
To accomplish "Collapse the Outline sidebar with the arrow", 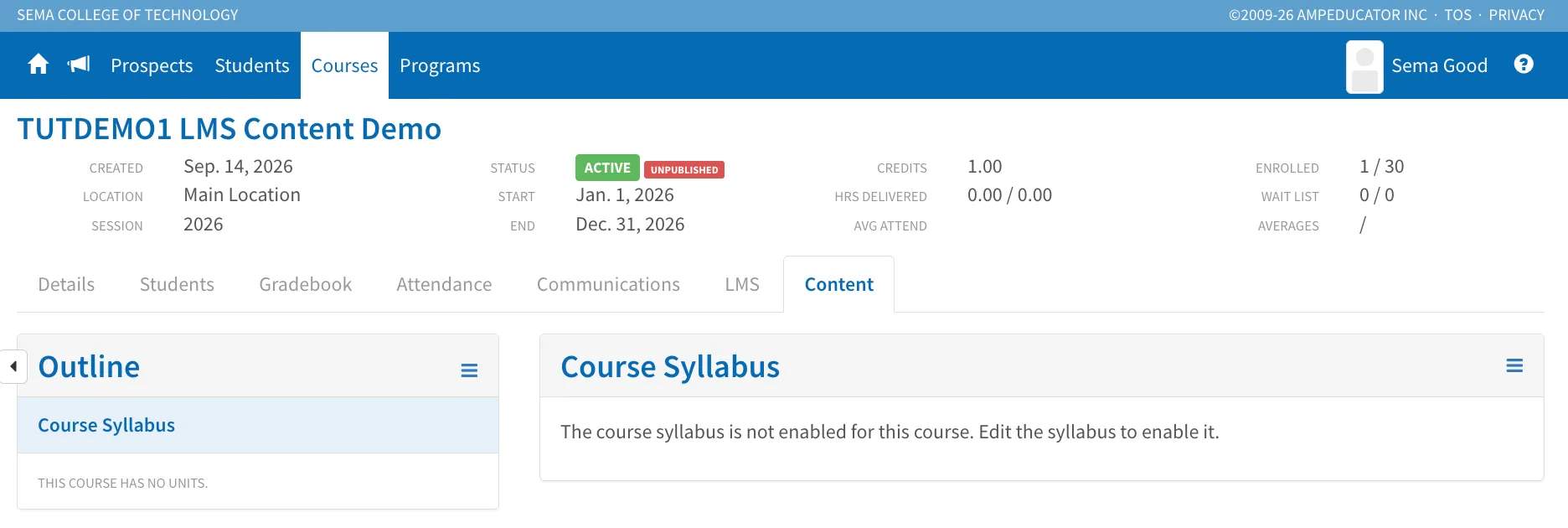I will pyautogui.click(x=13, y=366).
